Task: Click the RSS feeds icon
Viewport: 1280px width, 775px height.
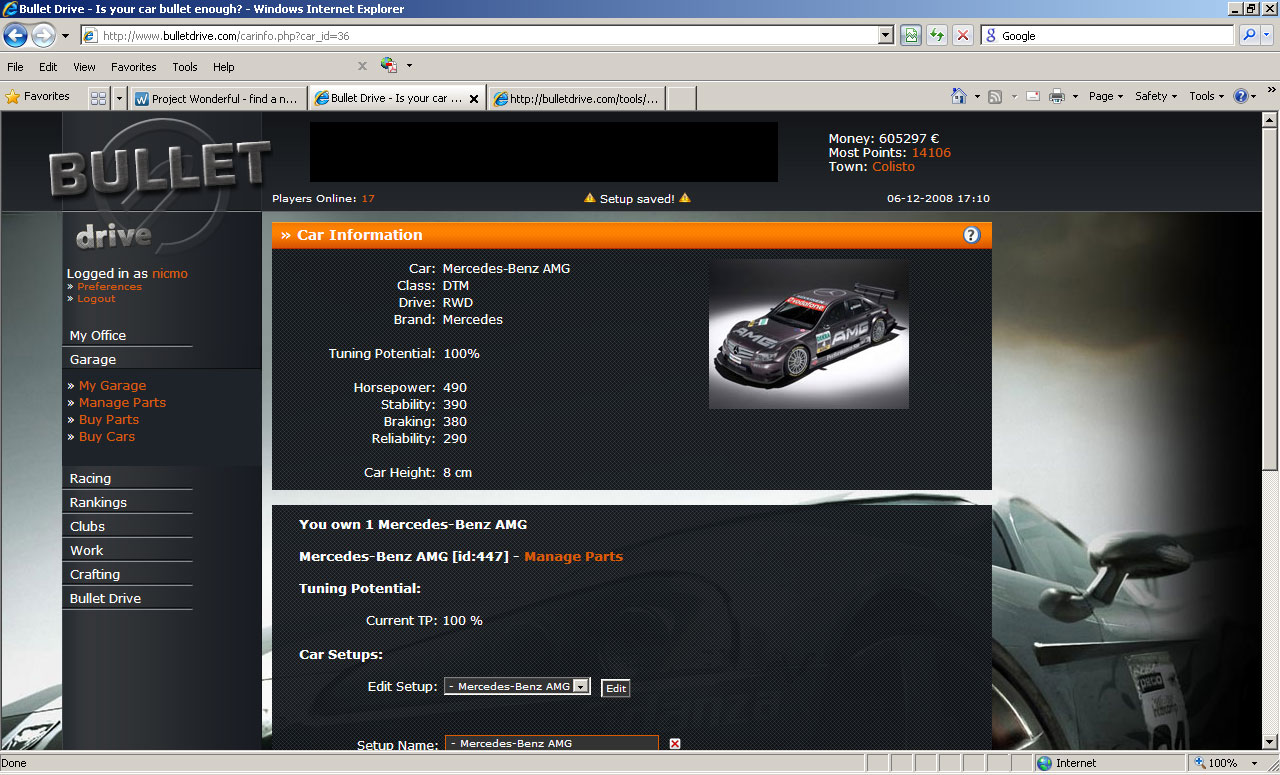Action: coord(995,96)
